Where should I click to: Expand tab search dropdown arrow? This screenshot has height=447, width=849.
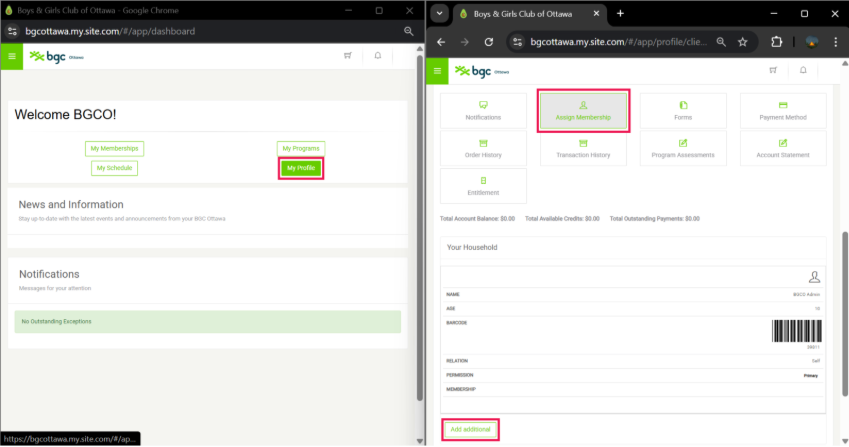tap(439, 14)
